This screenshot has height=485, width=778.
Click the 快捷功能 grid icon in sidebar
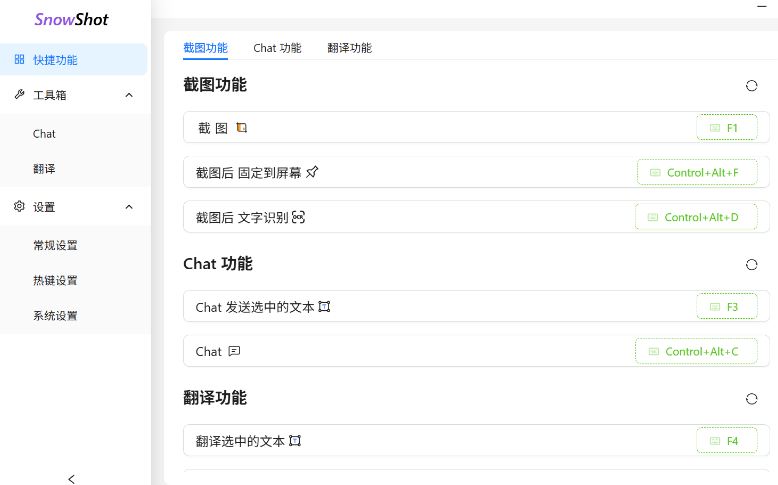coord(19,60)
